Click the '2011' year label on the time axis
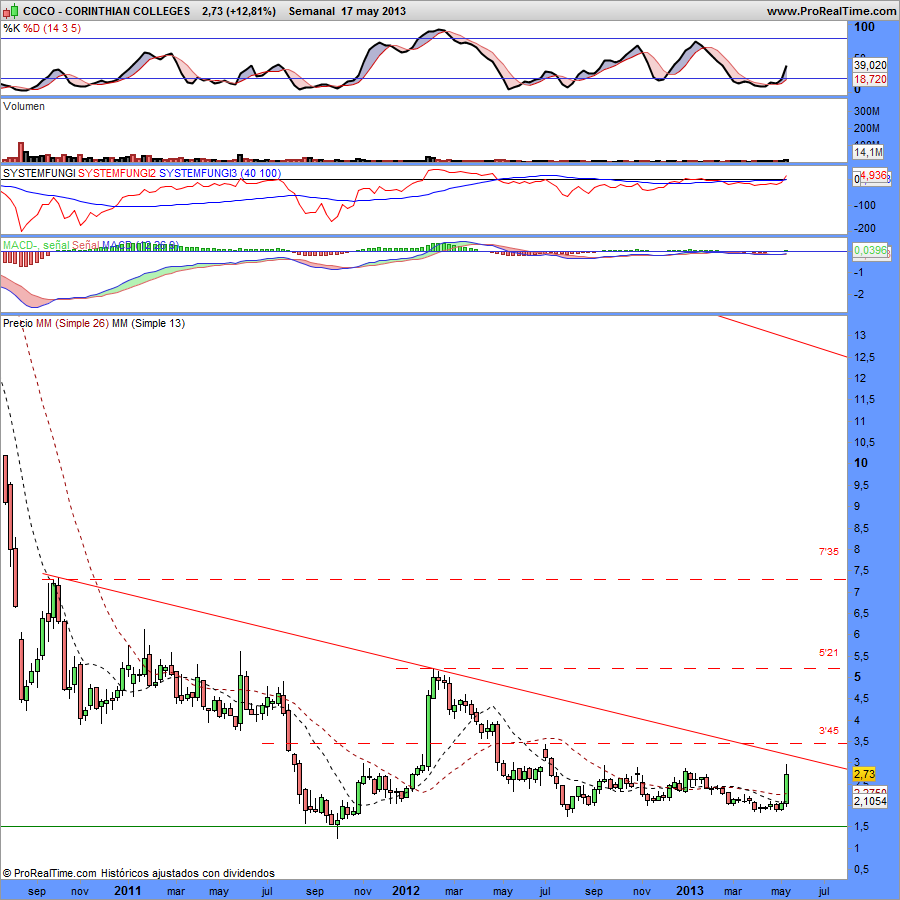The width and height of the screenshot is (900, 900). coord(127,890)
